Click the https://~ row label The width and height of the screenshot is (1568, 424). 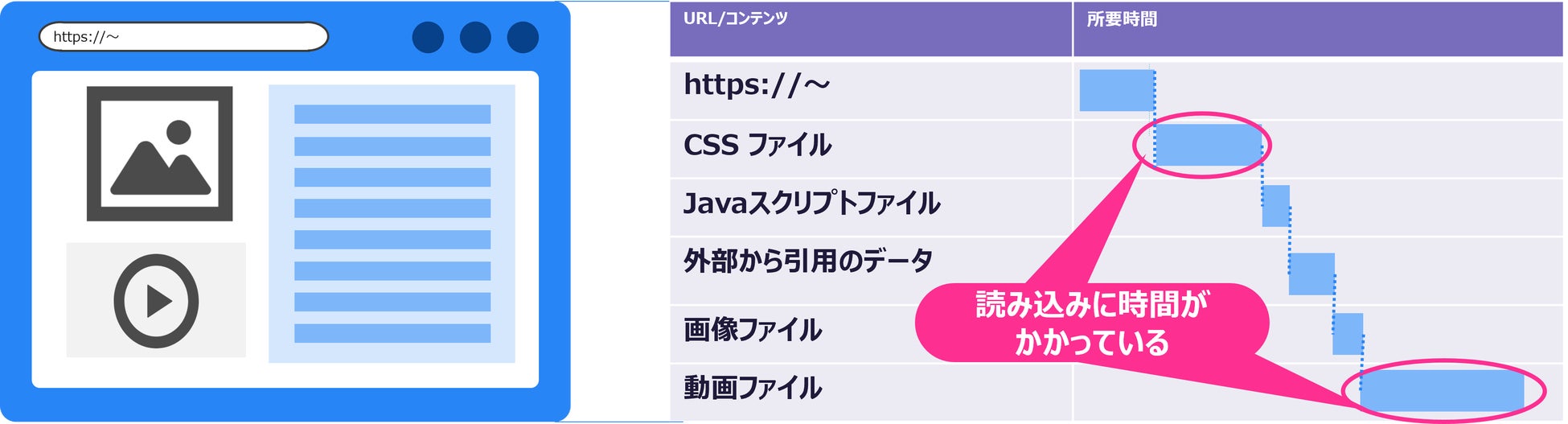[x=756, y=85]
